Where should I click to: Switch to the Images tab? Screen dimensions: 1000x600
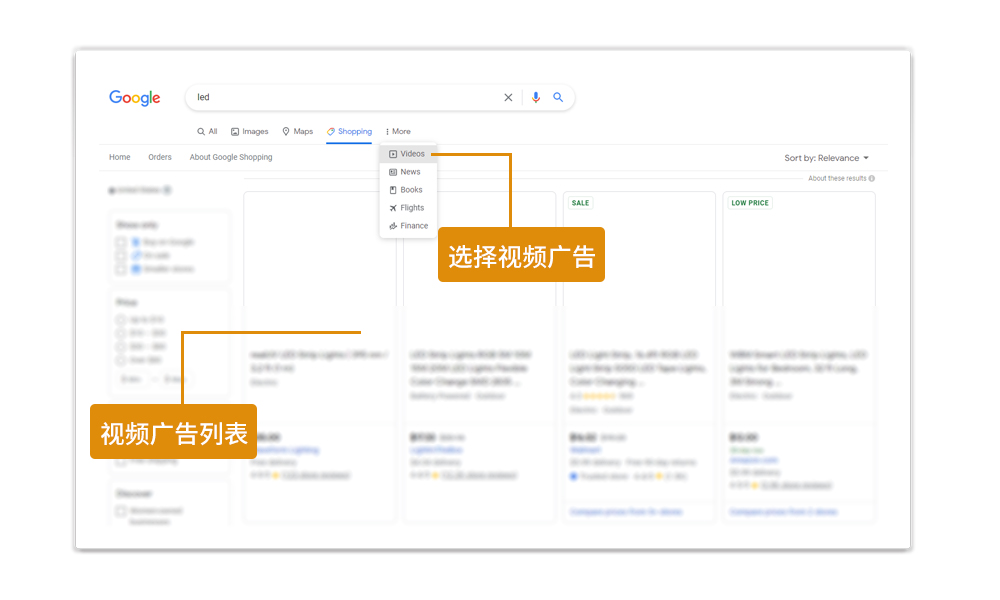(x=249, y=131)
